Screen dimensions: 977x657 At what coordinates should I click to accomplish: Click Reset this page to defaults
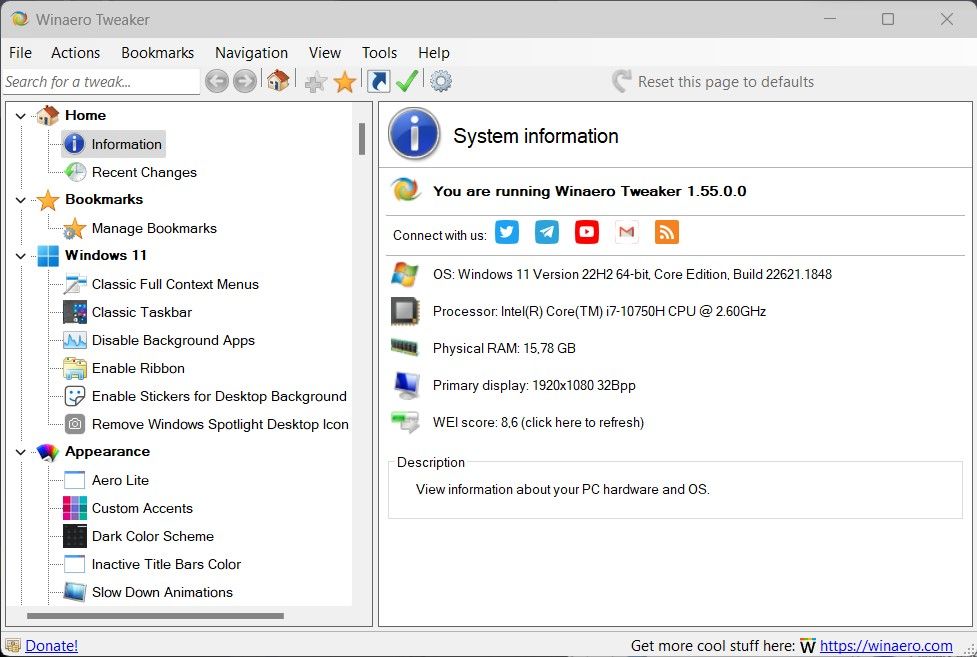click(713, 82)
